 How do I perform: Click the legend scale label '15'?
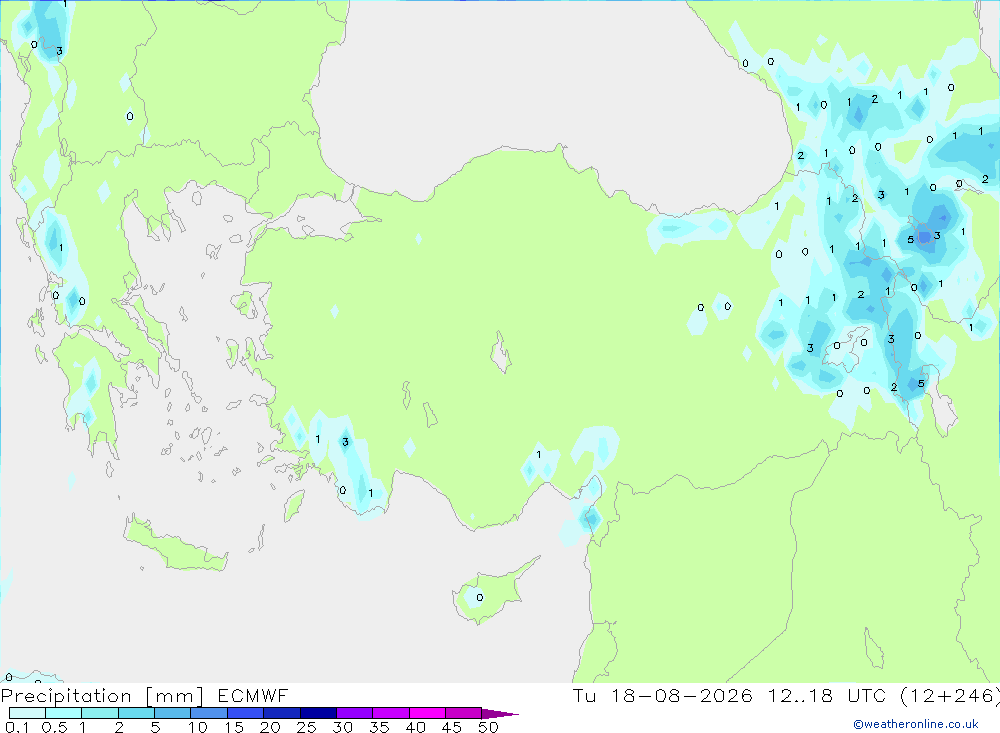point(234,727)
